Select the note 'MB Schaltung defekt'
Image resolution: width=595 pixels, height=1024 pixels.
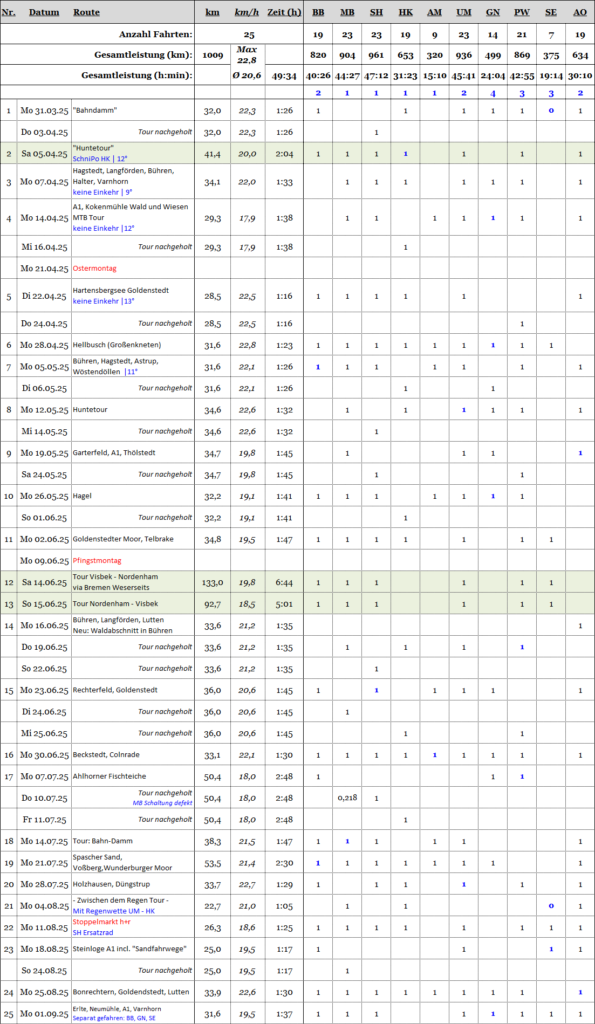pos(162,803)
